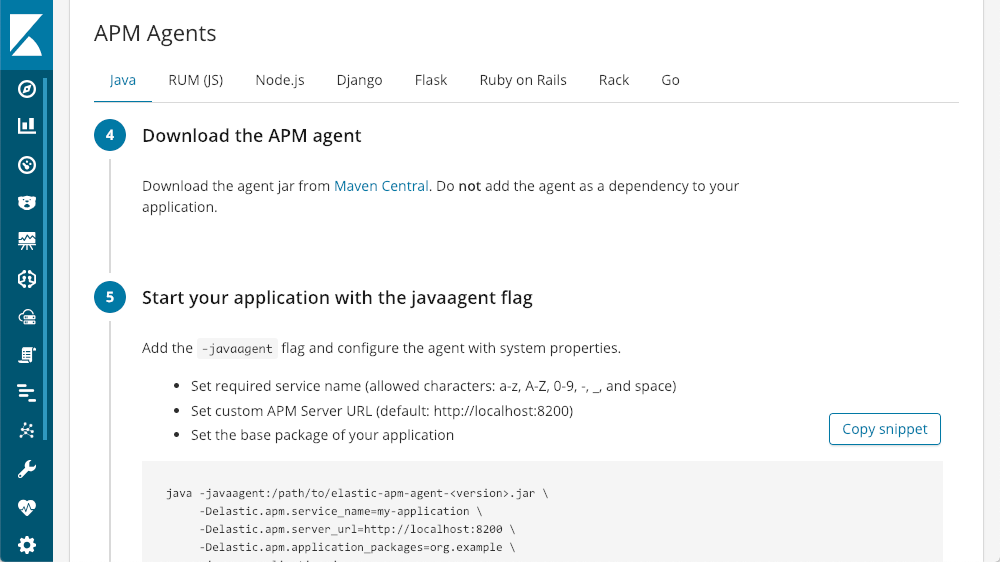Click 'Set required service name' bullet
The image size is (1000, 562).
tap(433, 386)
